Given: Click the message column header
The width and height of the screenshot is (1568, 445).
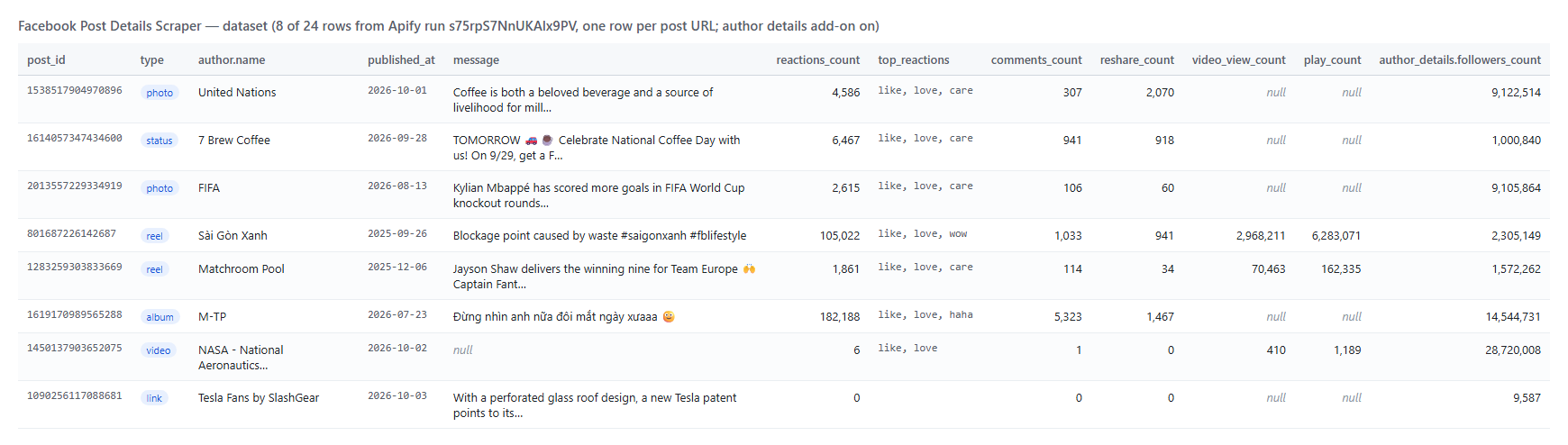Looking at the screenshot, I should 476,60.
